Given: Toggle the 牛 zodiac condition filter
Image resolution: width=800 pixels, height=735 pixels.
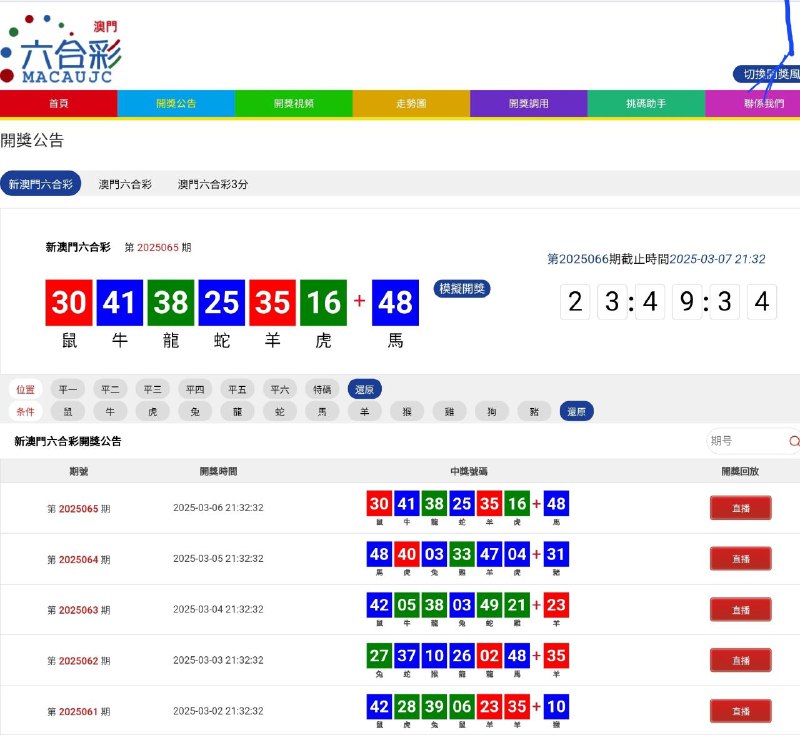Looking at the screenshot, I should click(110, 412).
